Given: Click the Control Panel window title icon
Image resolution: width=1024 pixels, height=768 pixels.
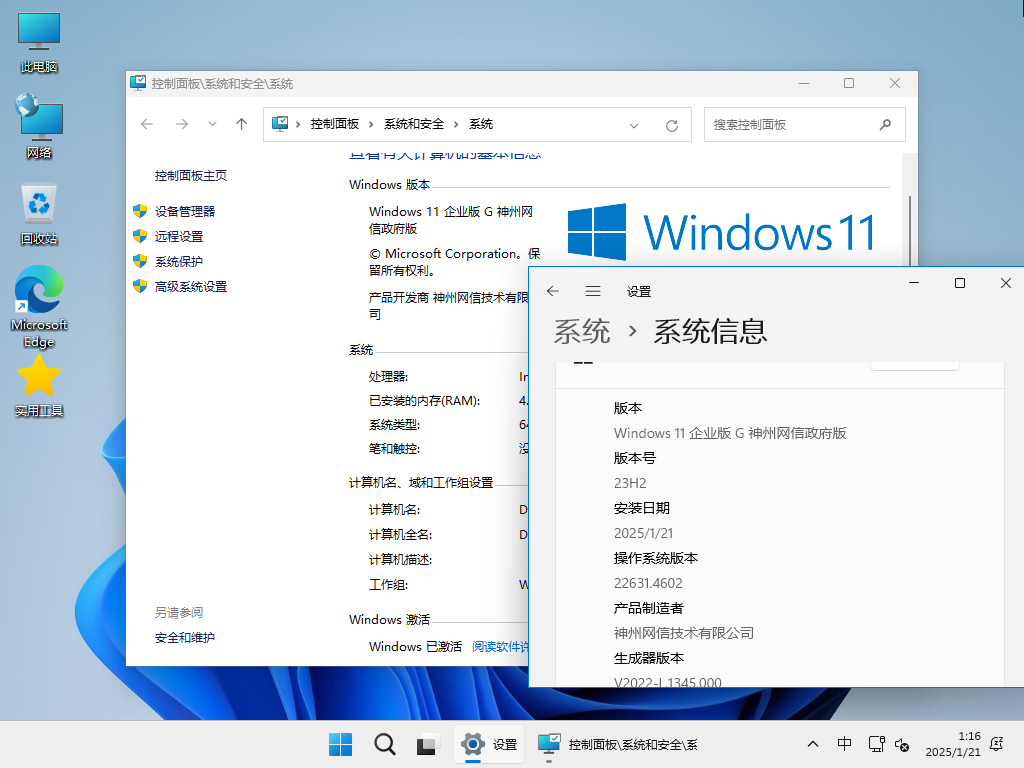Looking at the screenshot, I should [138, 83].
